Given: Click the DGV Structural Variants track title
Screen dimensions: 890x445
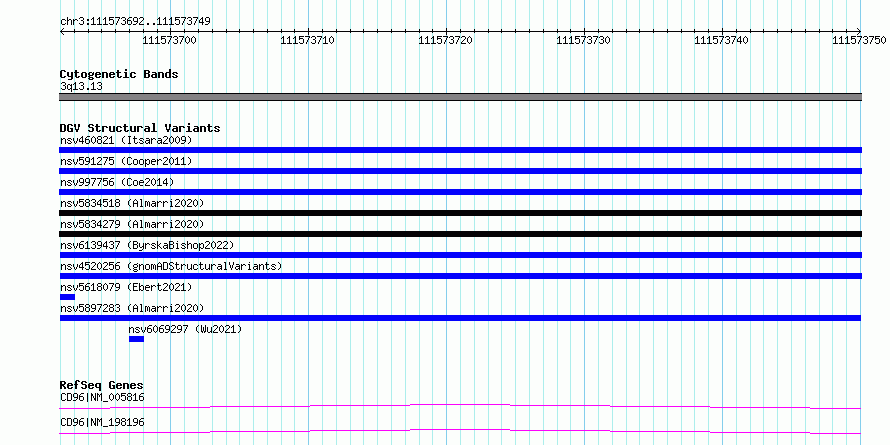Looking at the screenshot, I should [x=140, y=128].
